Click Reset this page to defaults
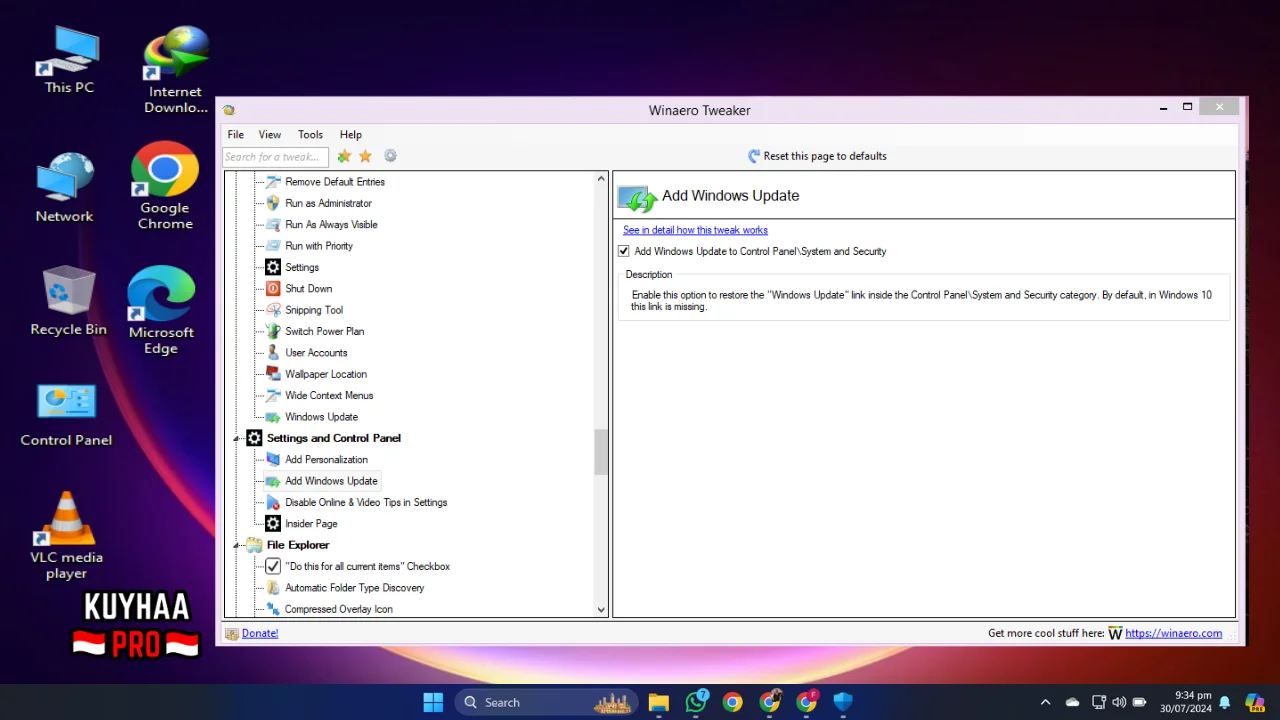This screenshot has width=1280, height=720. pos(817,156)
